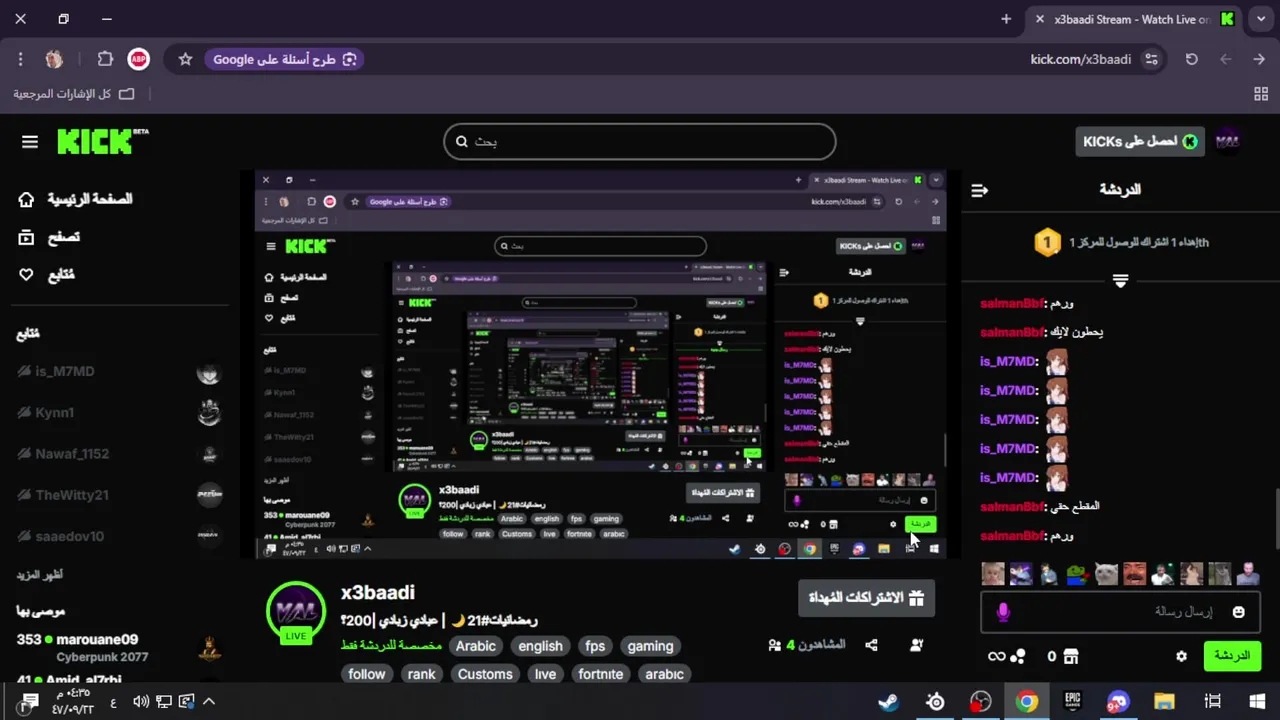Screen dimensions: 1280x720
Task: Reload the page
Action: point(1191,59)
